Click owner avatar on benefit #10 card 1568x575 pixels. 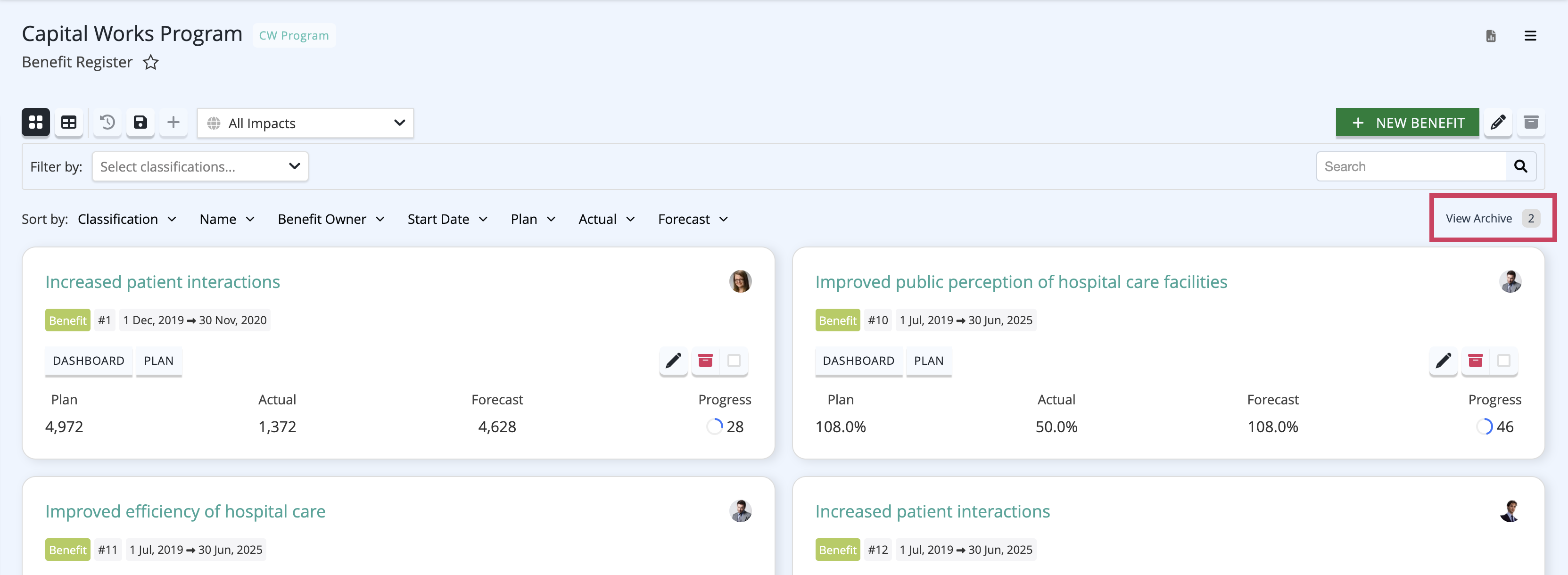[x=1510, y=282]
